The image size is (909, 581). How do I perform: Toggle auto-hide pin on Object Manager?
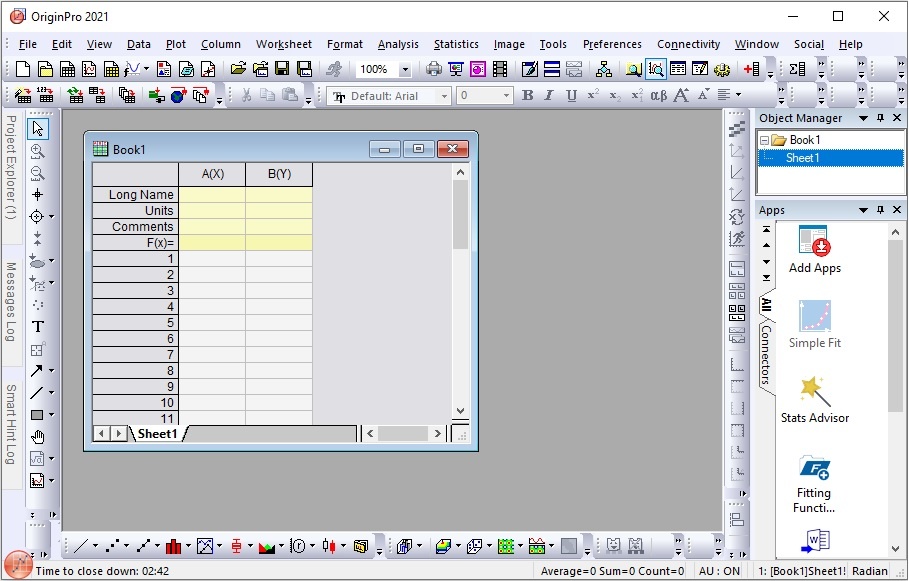(880, 118)
